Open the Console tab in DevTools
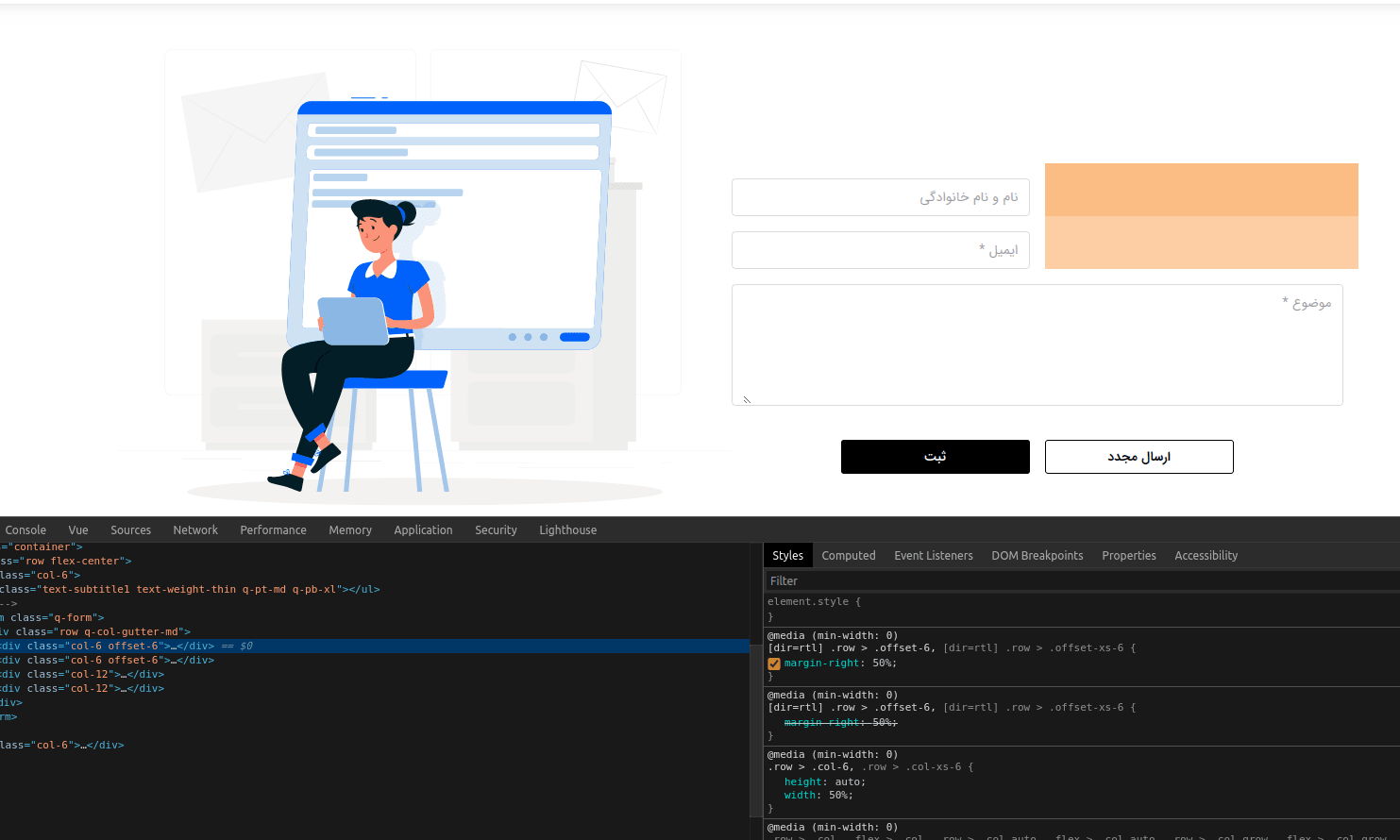Viewport: 1400px width, 840px height. click(x=25, y=530)
